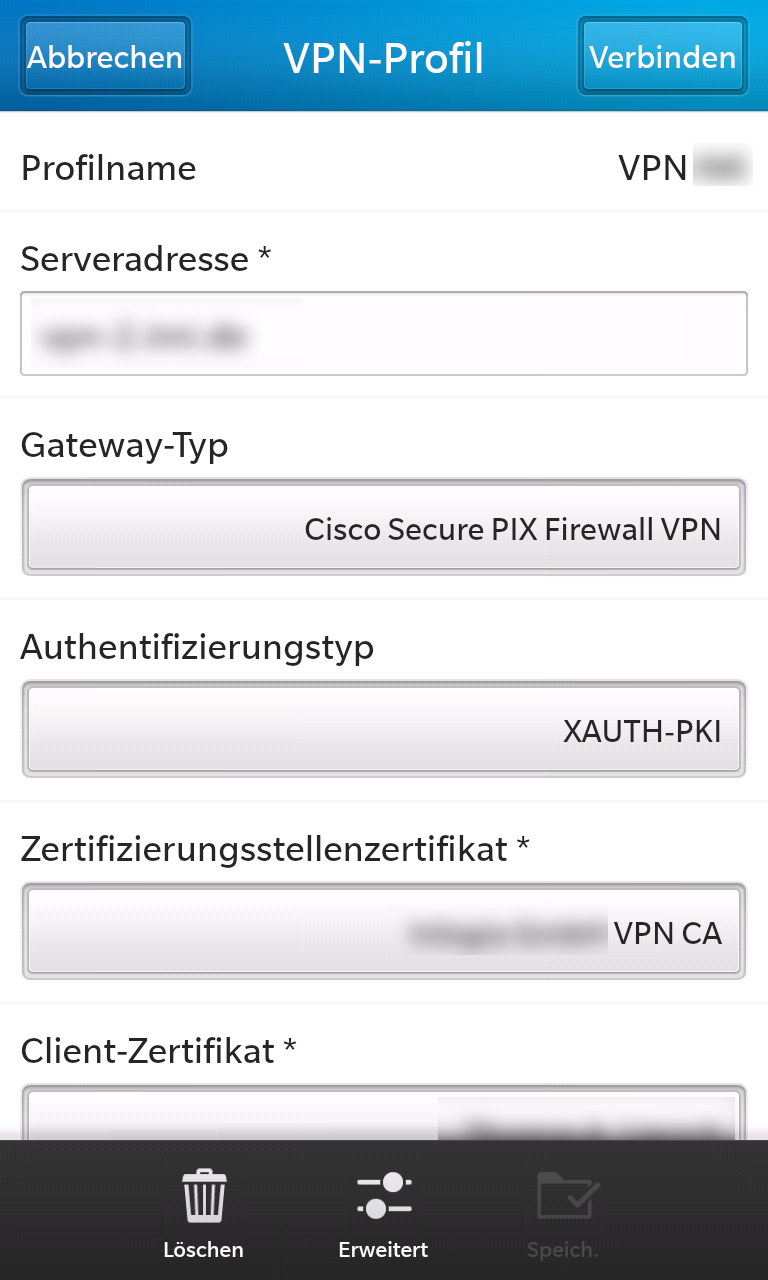Focus the Serveradresse input field

pyautogui.click(x=384, y=333)
